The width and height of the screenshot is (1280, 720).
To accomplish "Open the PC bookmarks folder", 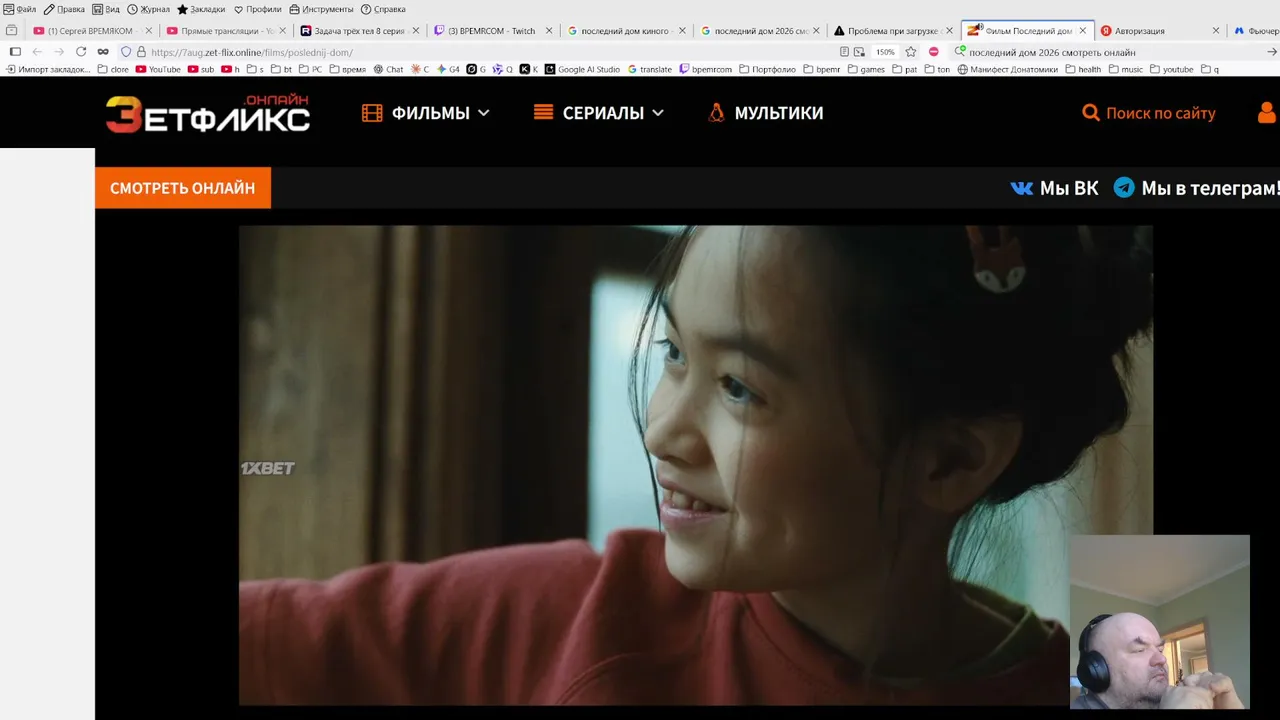I will pyautogui.click(x=310, y=69).
